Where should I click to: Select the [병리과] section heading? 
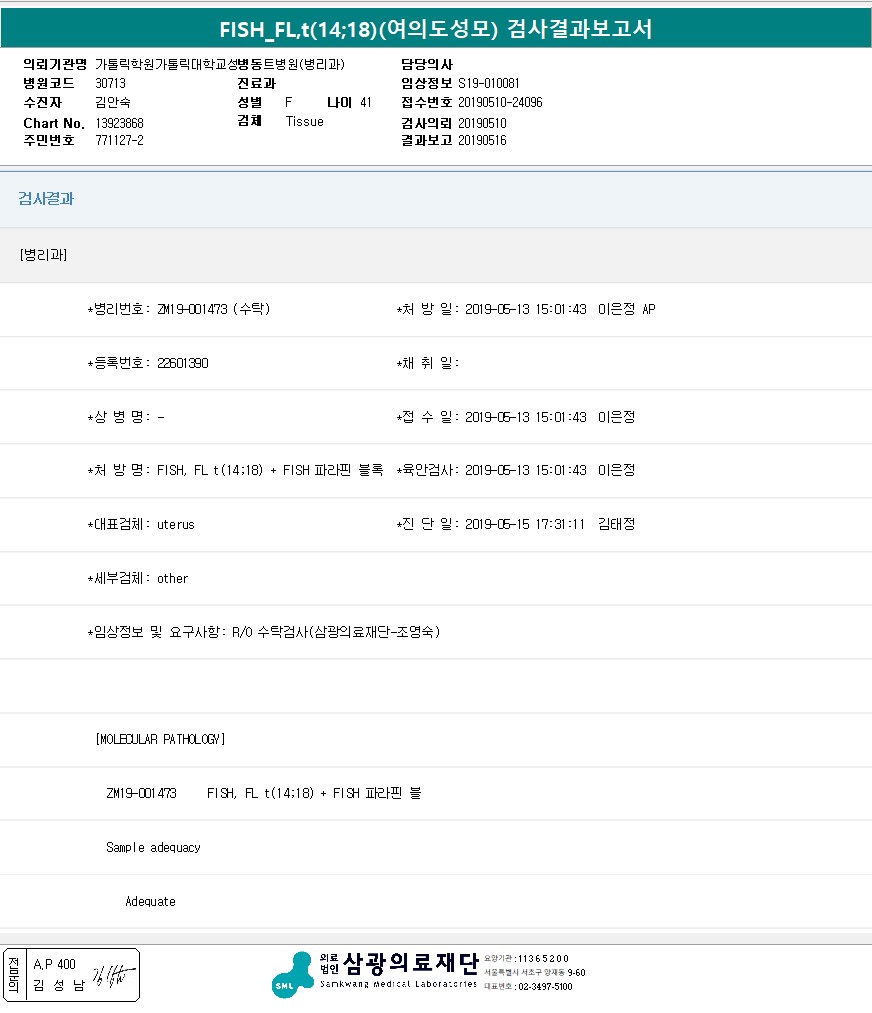click(43, 255)
